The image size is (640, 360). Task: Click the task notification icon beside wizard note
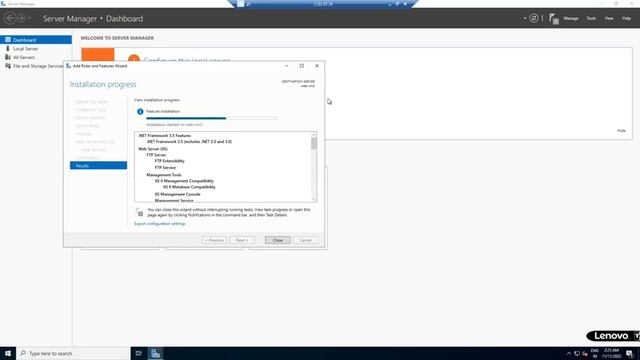click(140, 212)
